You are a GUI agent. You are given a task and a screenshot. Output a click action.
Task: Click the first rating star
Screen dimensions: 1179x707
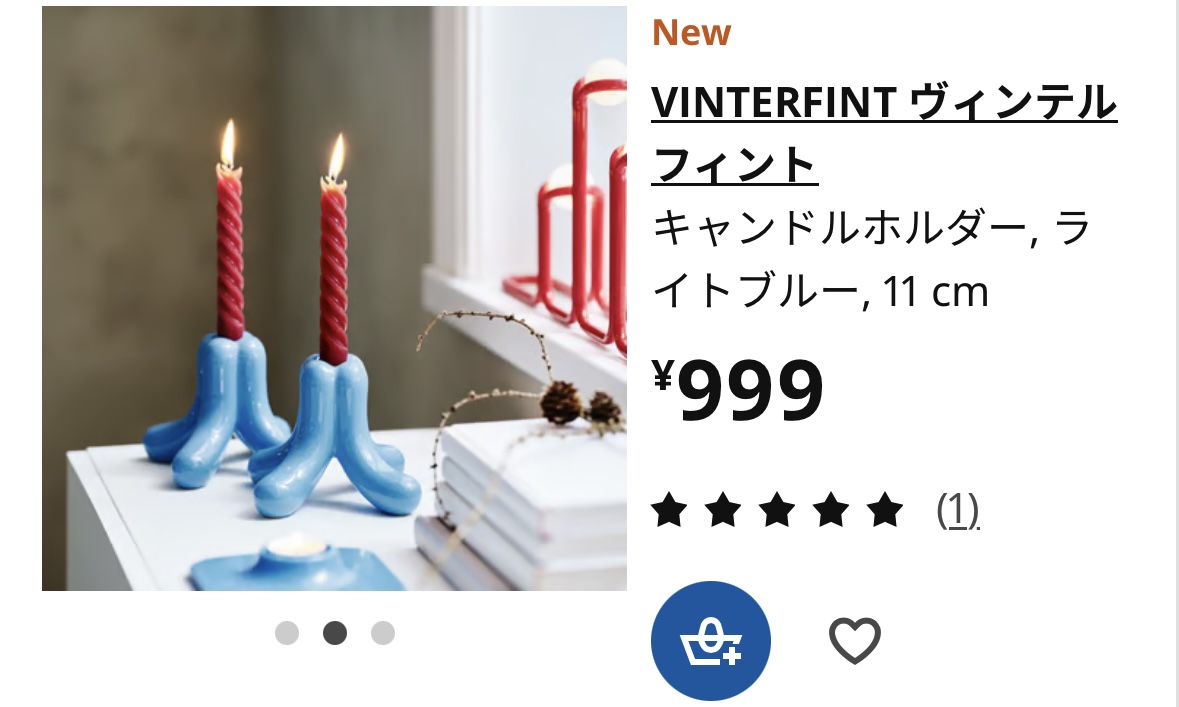669,509
